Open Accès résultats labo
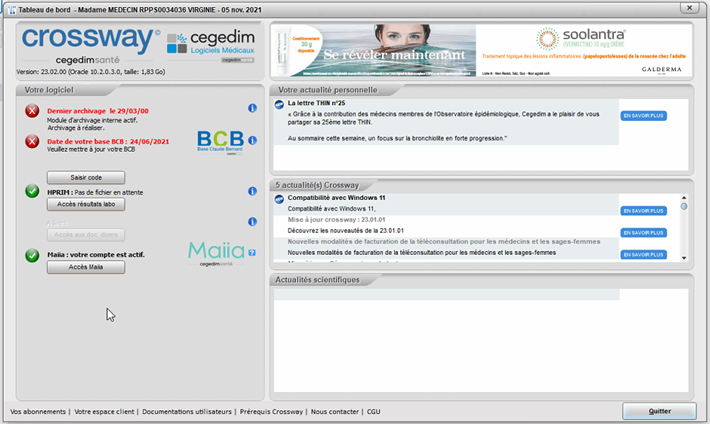 point(86,204)
